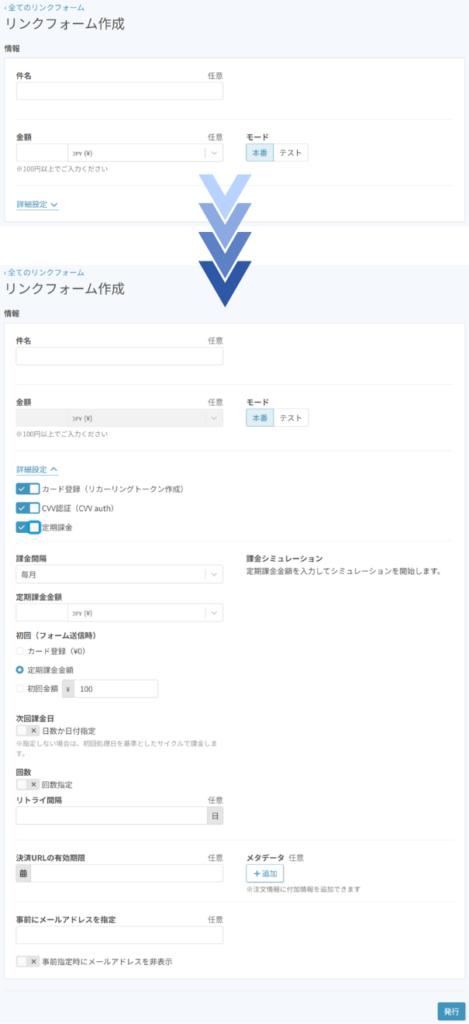The width and height of the screenshot is (469, 1024).
Task: Disable the 定期課金 toggle switch
Action: click(x=28, y=528)
